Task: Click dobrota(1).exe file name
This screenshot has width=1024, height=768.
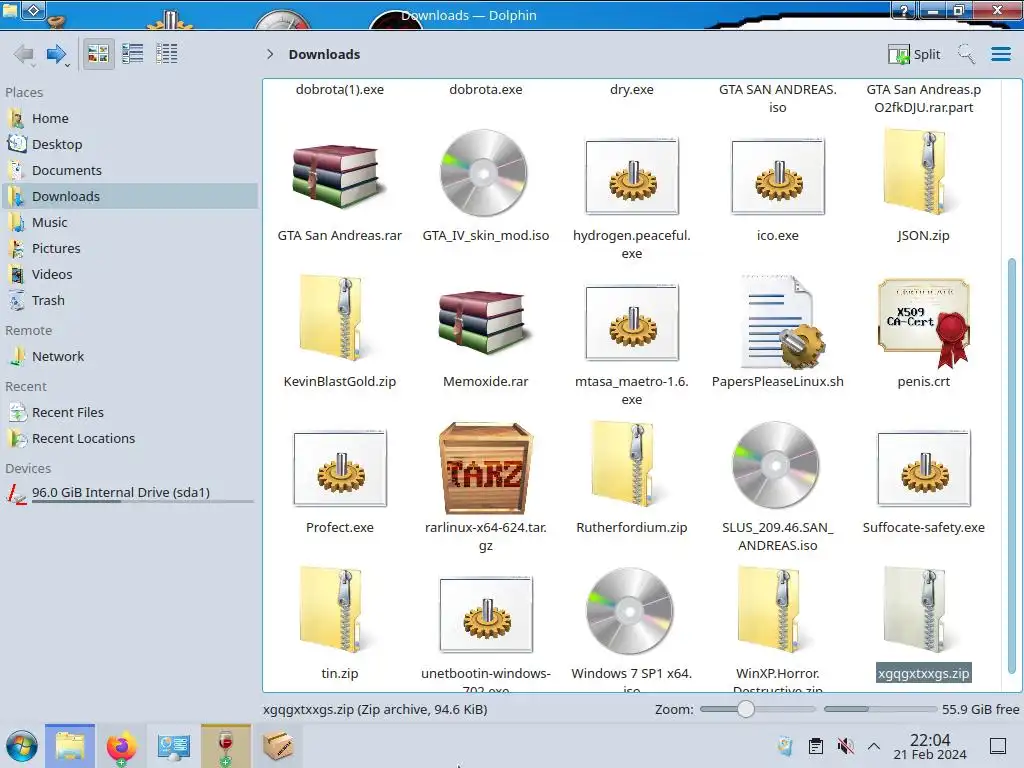Action: (340, 89)
